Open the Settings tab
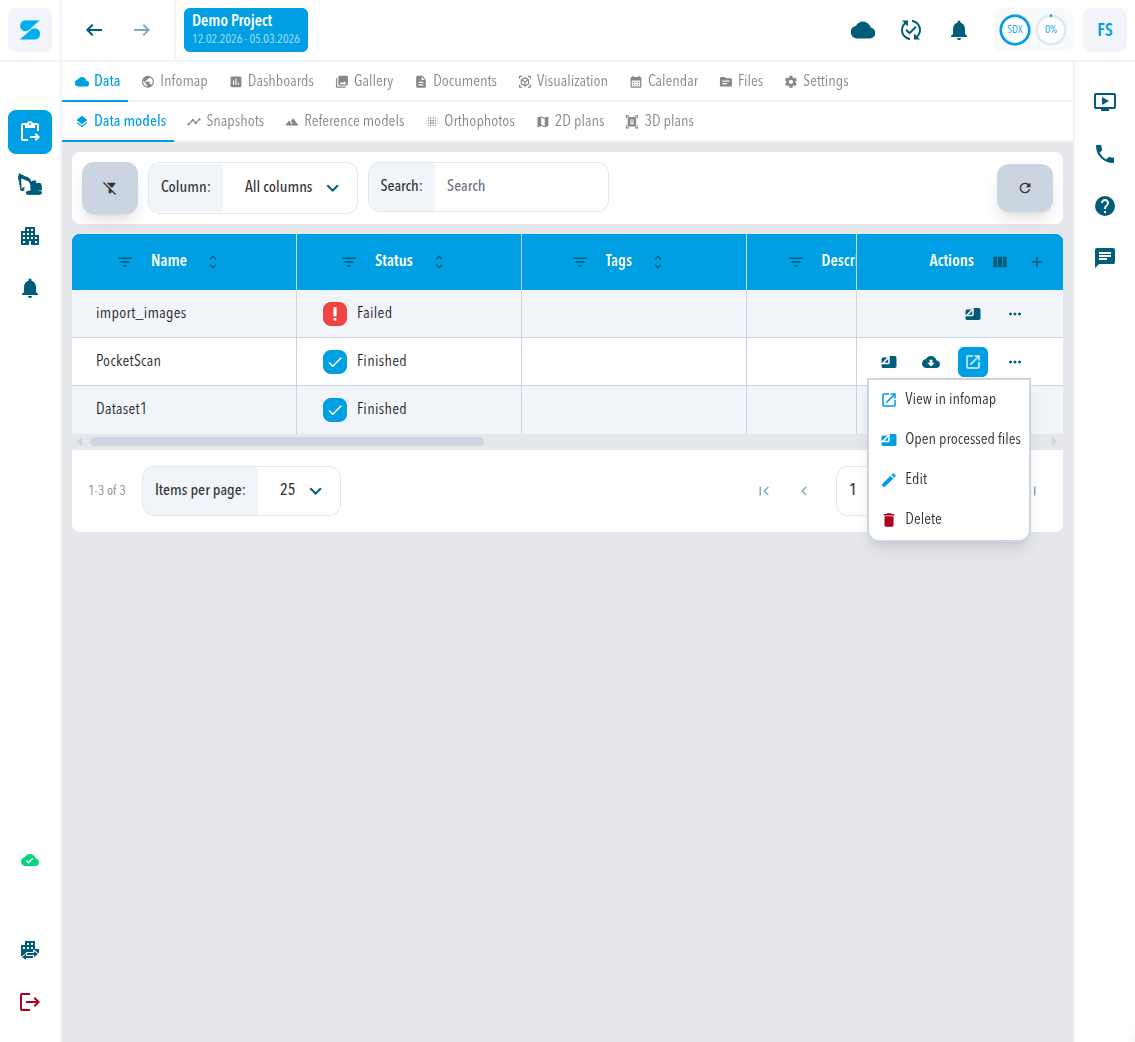This screenshot has width=1135, height=1042. click(817, 81)
